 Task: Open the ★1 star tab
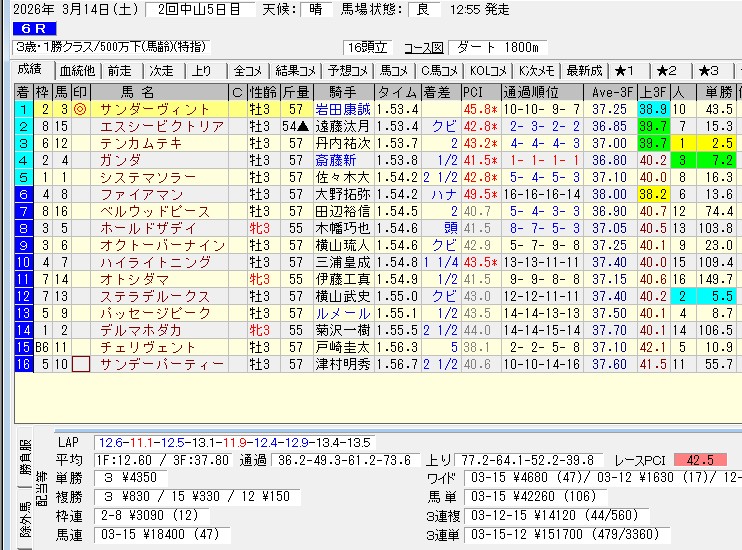(x=625, y=70)
